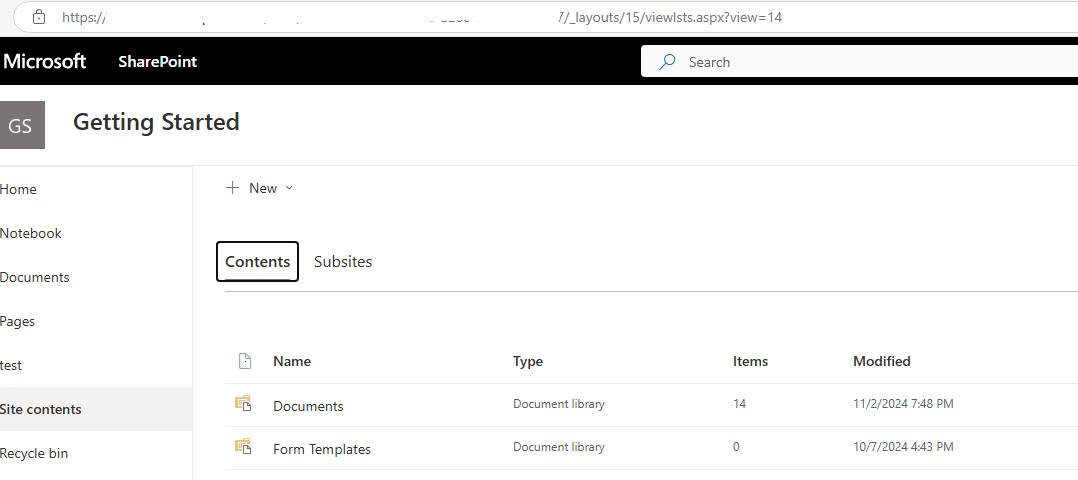Viewport: 1078px width, 480px height.
Task: Click the item count 0
Action: pos(736,446)
